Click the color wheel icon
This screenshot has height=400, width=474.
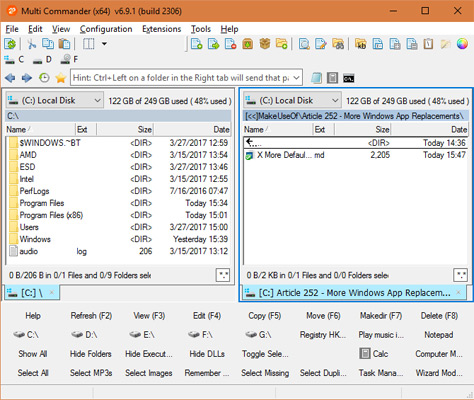pyautogui.click(x=462, y=44)
